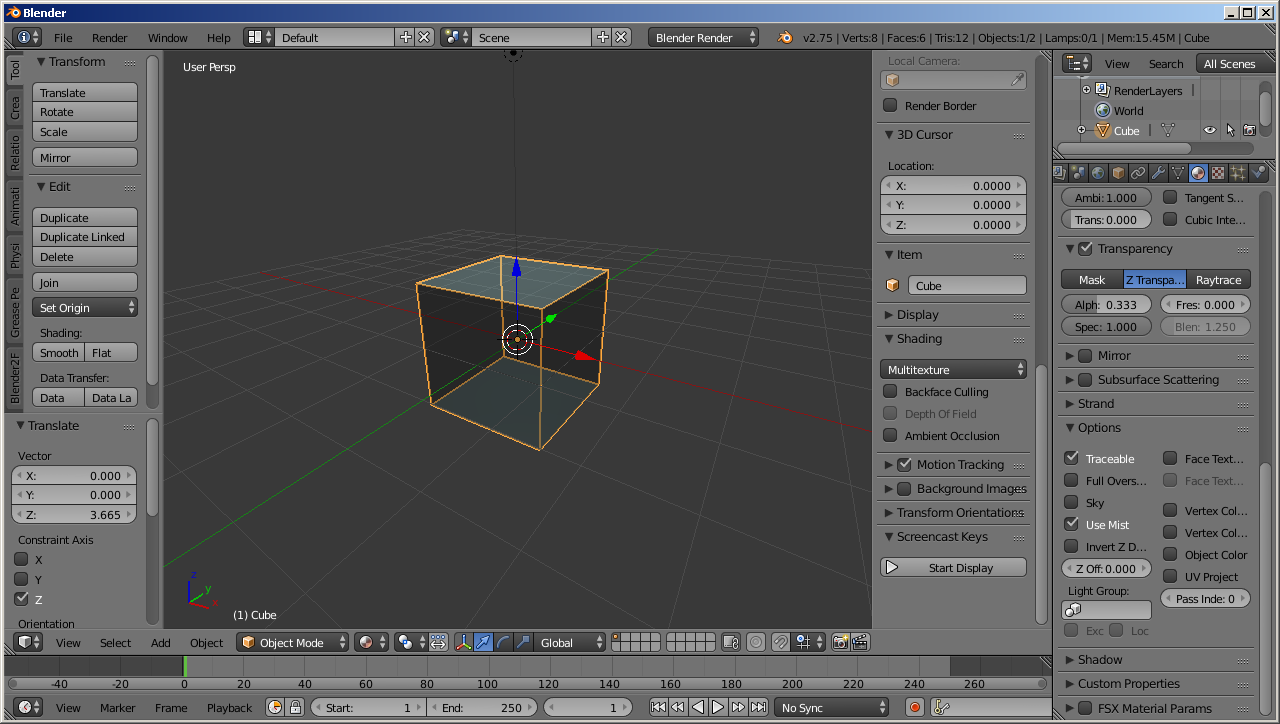Open the outliner Search menu
Image resolution: width=1280 pixels, height=724 pixels.
[x=1165, y=63]
